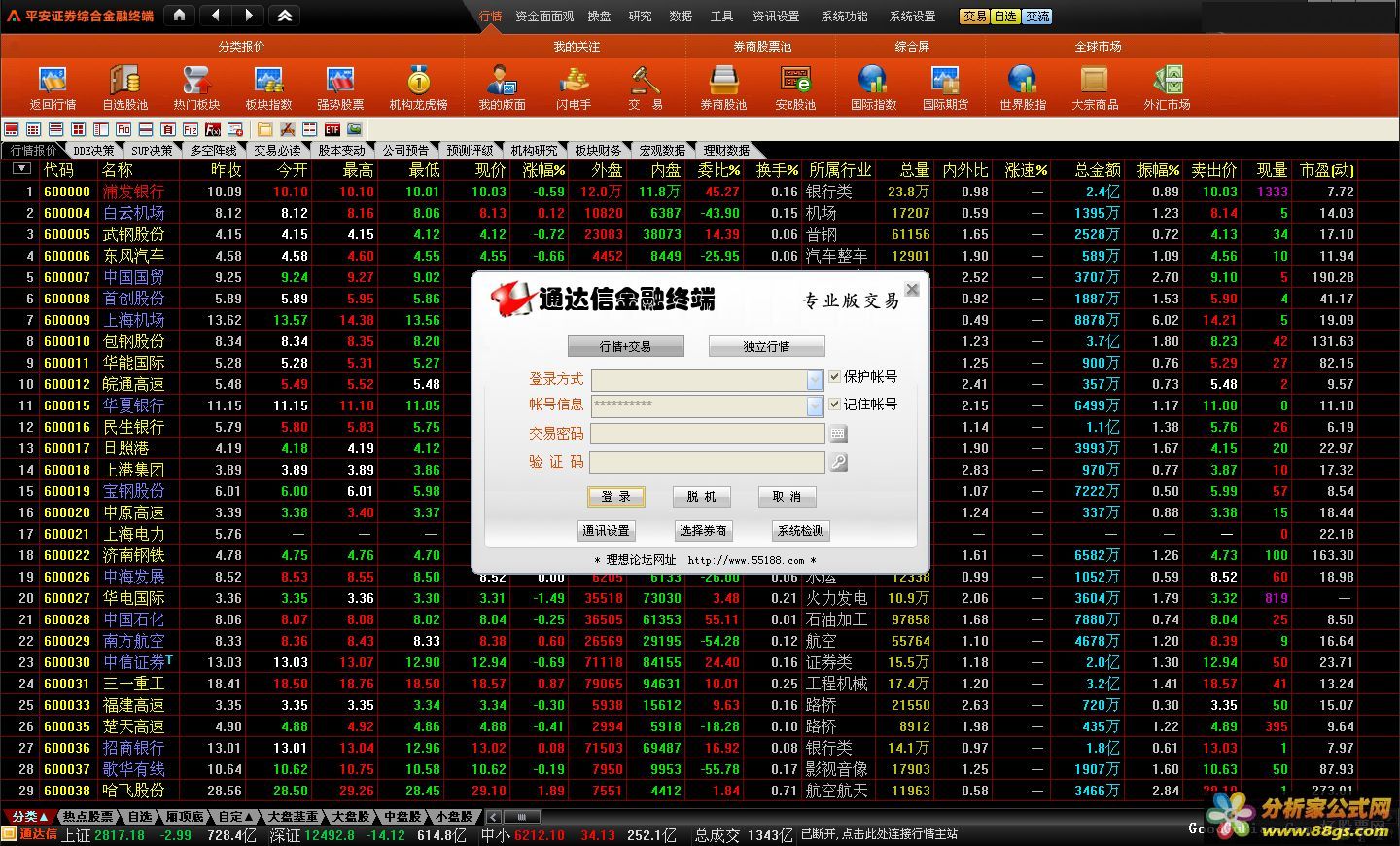Click the 已断开 reconnect status message
The height and width of the screenshot is (846, 1400).
click(x=879, y=834)
